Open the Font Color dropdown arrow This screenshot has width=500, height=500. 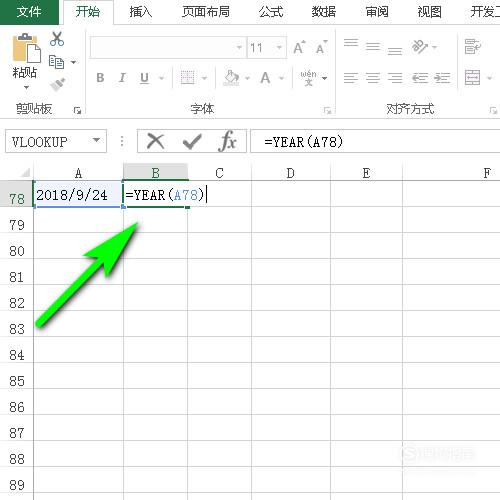click(282, 78)
